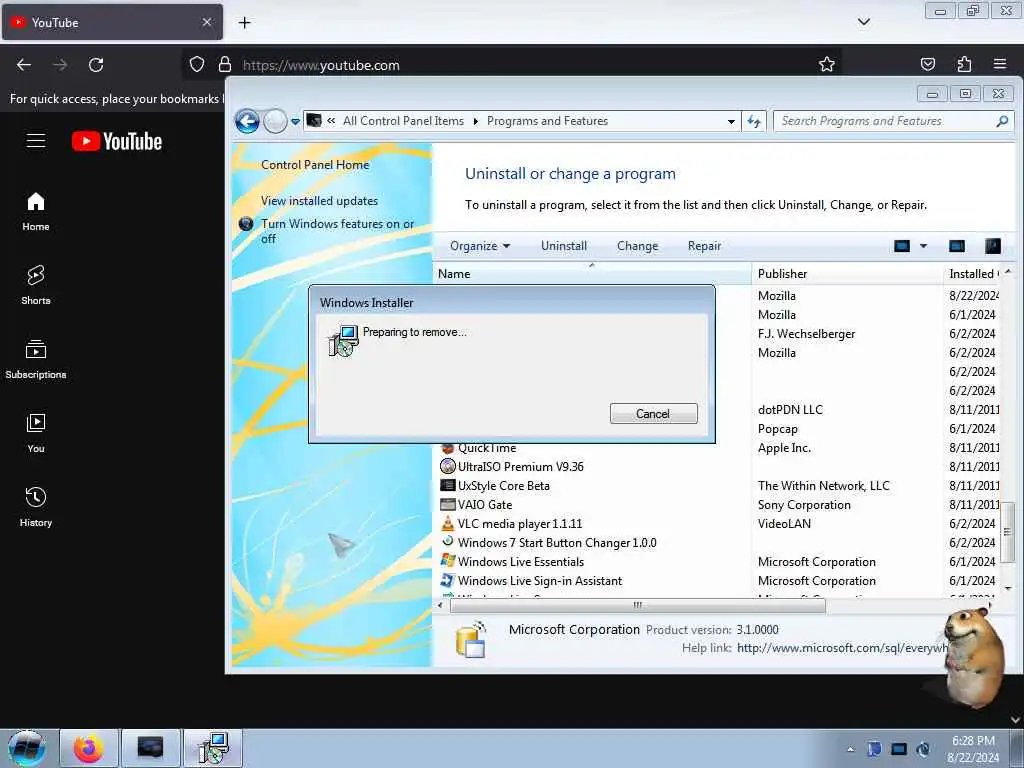The height and width of the screenshot is (768, 1024).
Task: Click the site security padlock icon
Action: tap(225, 65)
